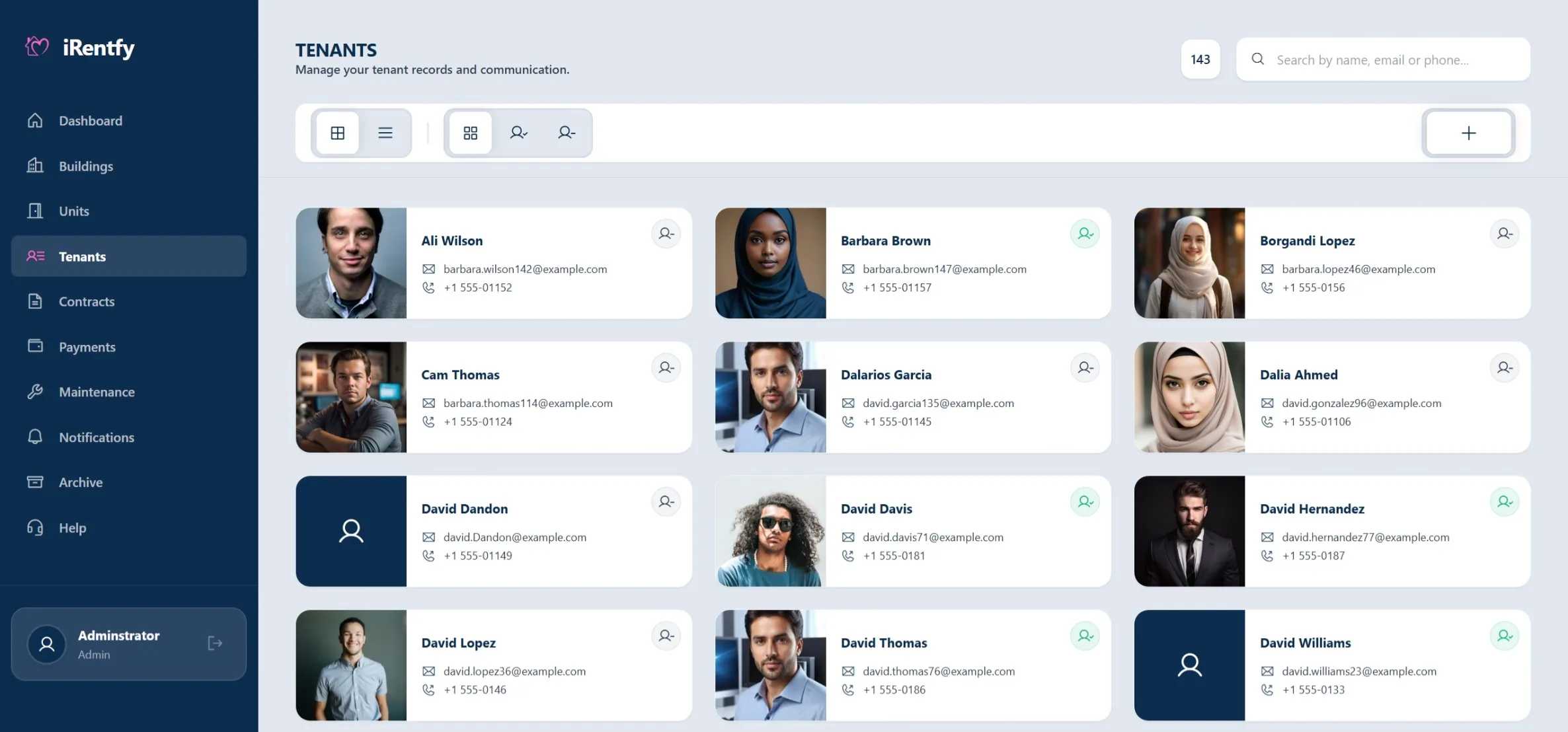Open the Archive section
The image size is (1568, 732).
click(x=129, y=482)
